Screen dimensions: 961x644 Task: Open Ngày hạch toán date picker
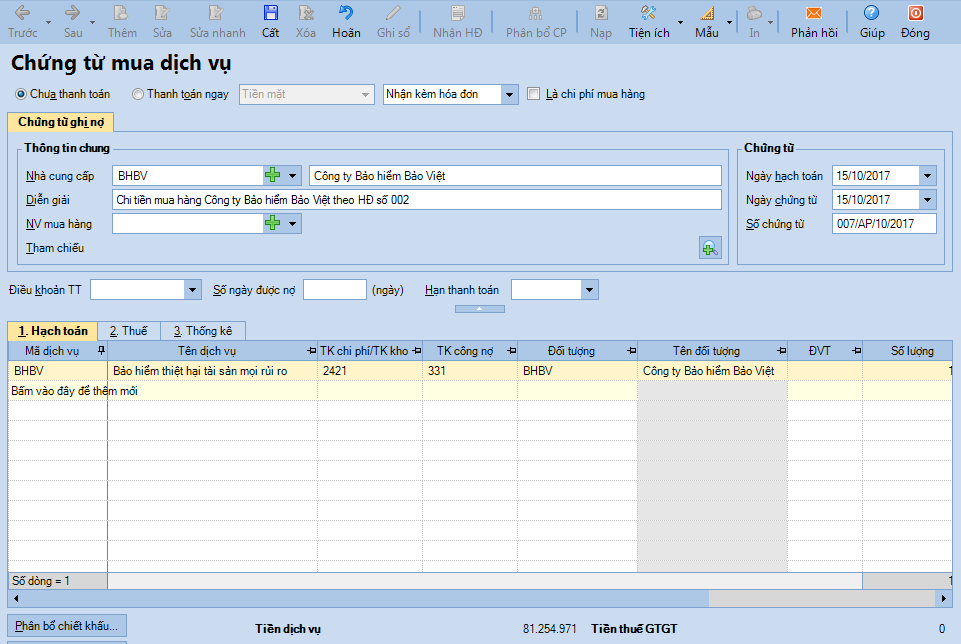click(927, 175)
